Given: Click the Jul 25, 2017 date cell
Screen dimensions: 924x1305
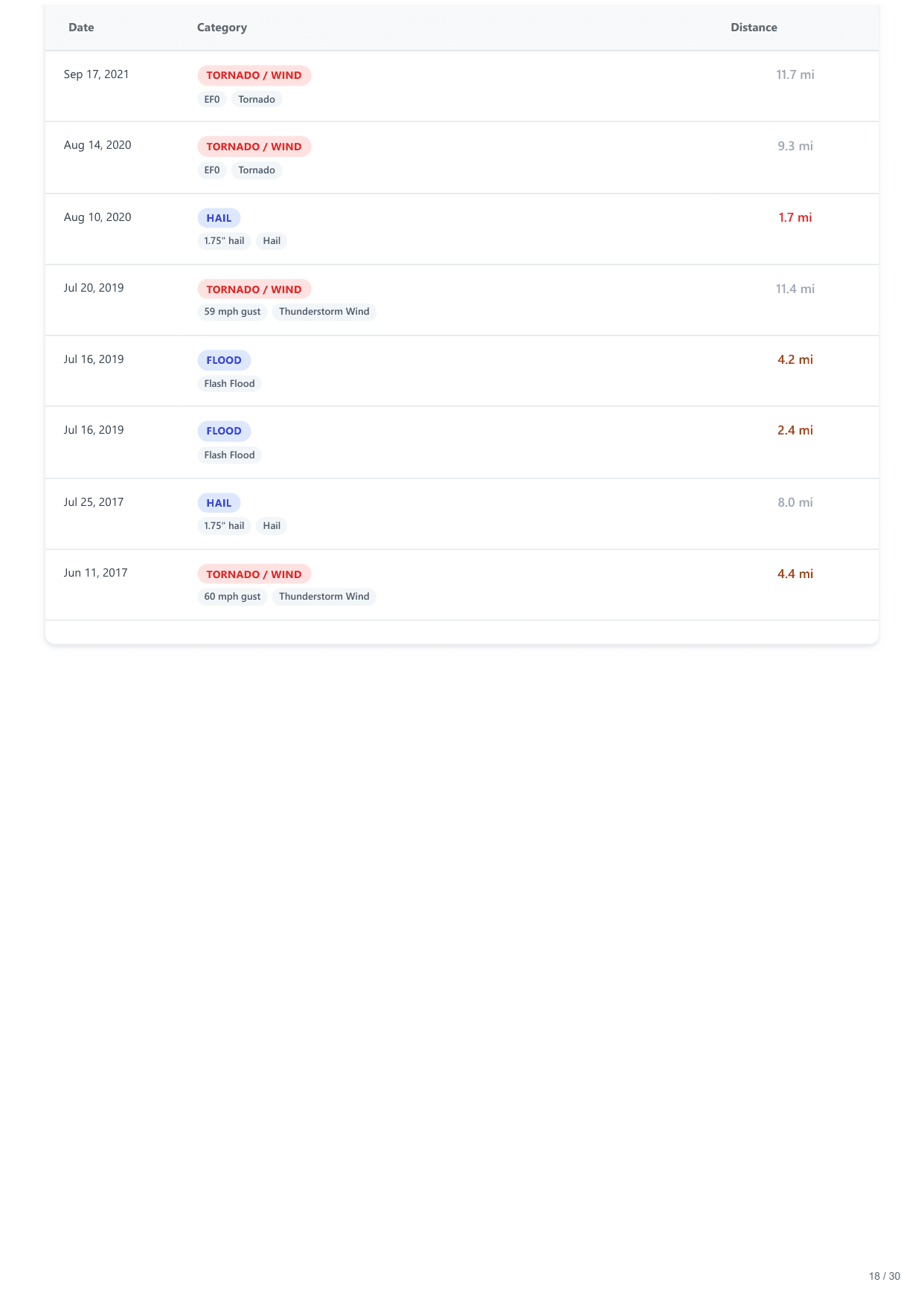Looking at the screenshot, I should [x=94, y=502].
